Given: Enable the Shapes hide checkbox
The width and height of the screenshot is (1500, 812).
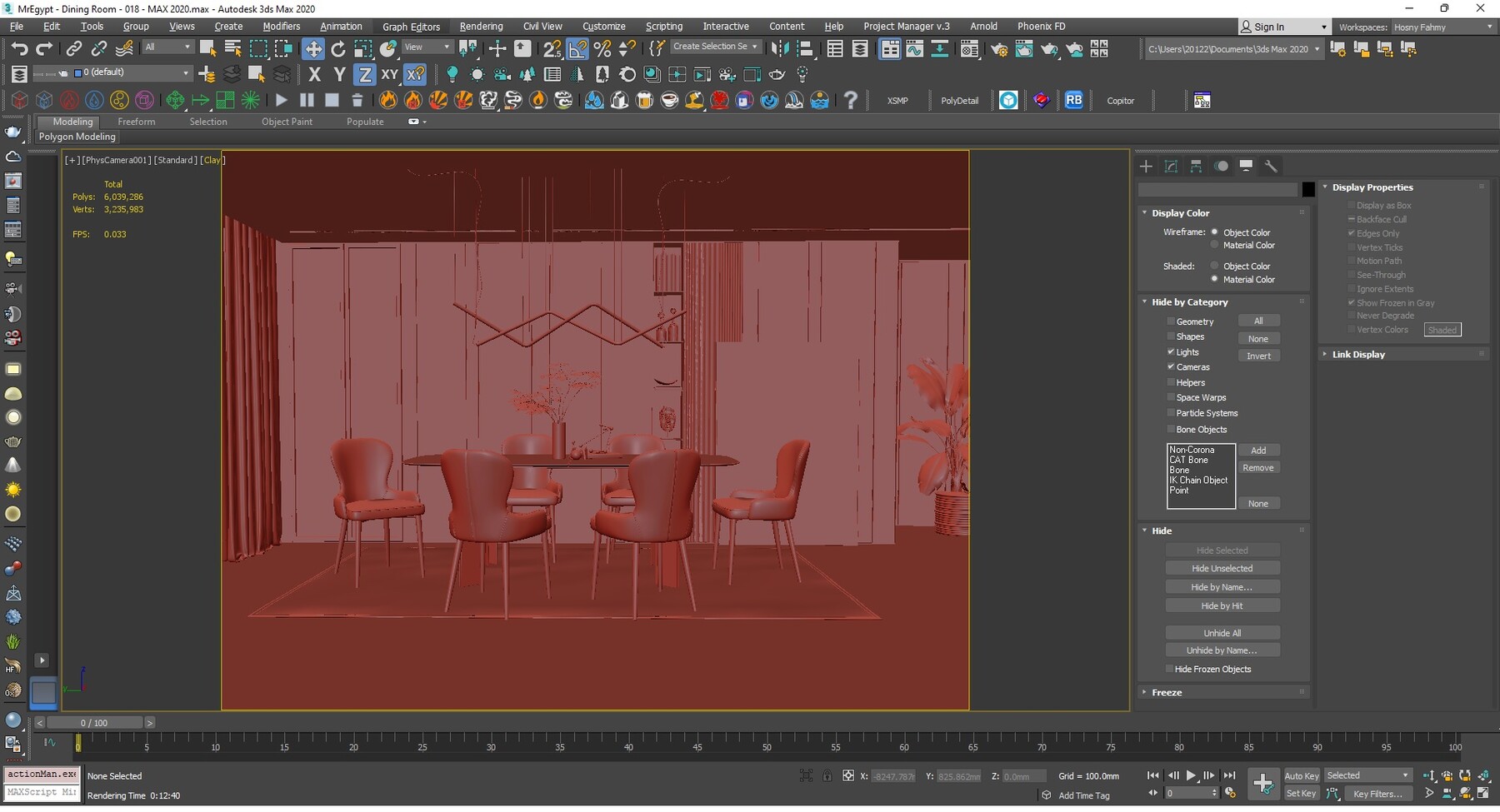Looking at the screenshot, I should click(x=1172, y=336).
